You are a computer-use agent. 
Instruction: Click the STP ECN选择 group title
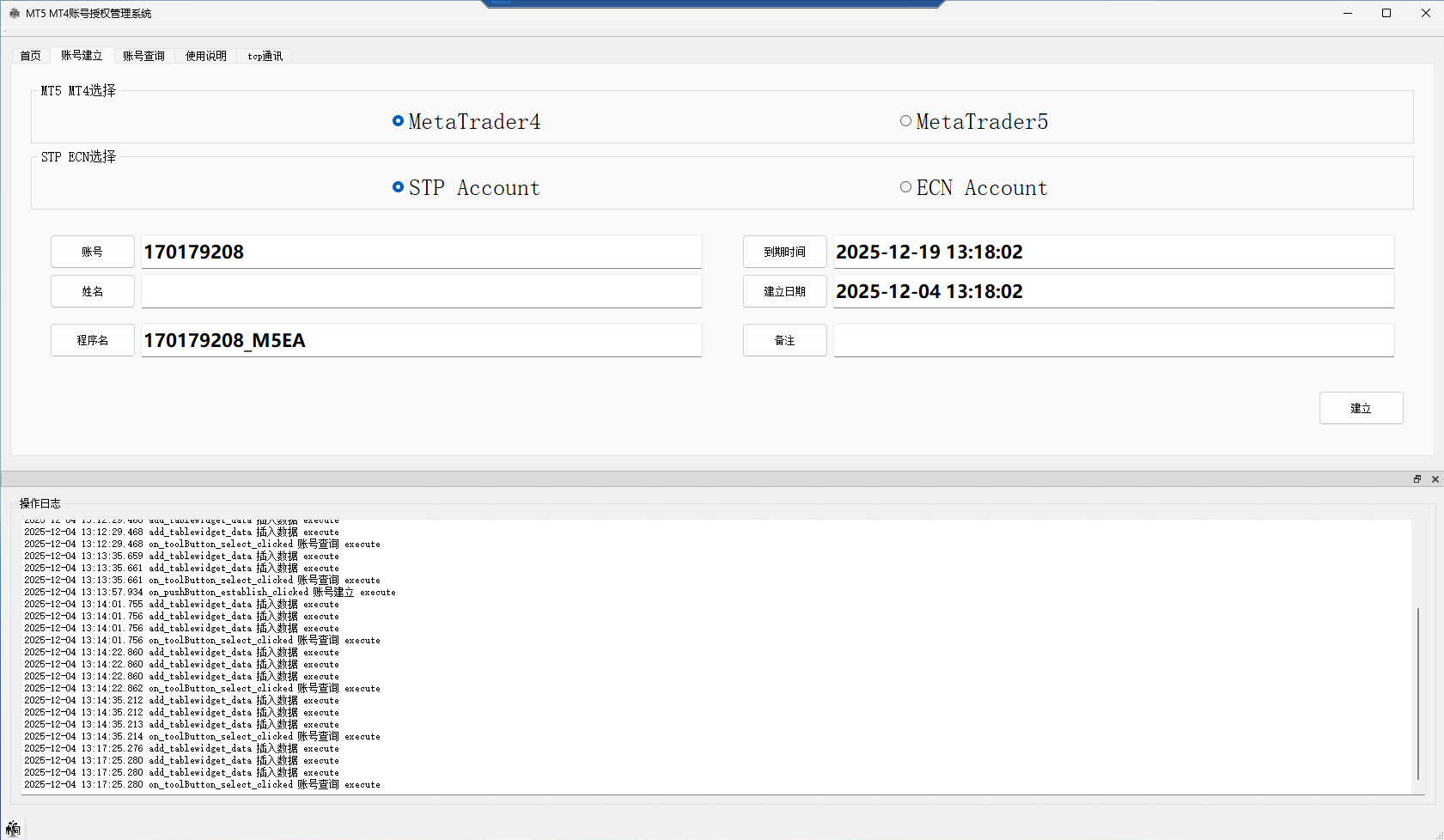(78, 157)
